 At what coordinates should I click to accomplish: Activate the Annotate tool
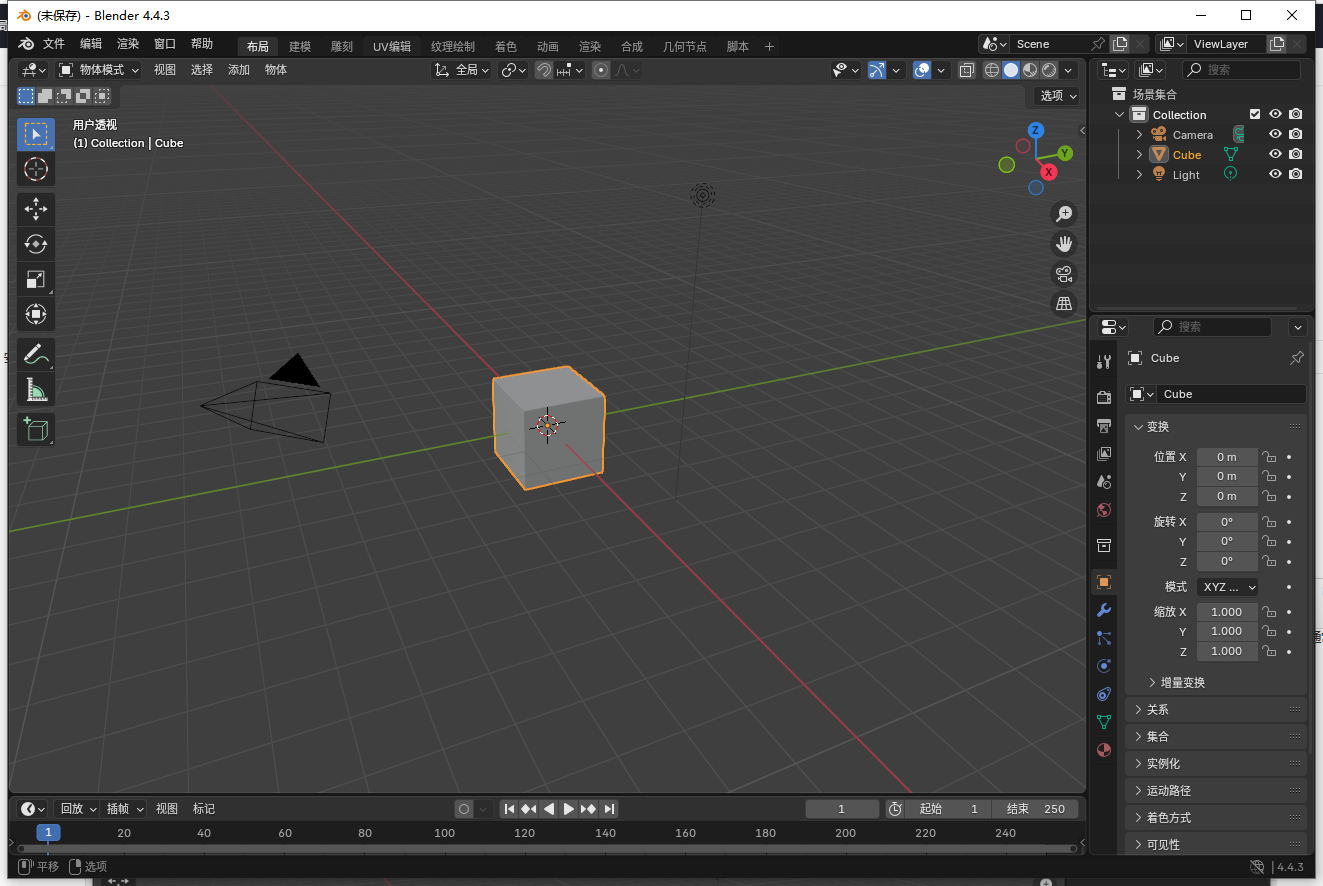36,354
